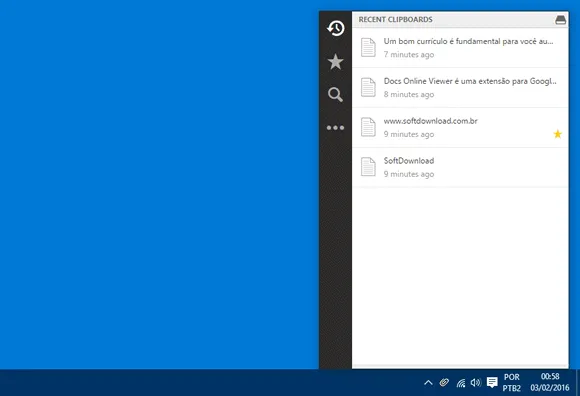Click the document icon beside SoftDownload entry
The height and width of the screenshot is (396, 580).
point(368,167)
